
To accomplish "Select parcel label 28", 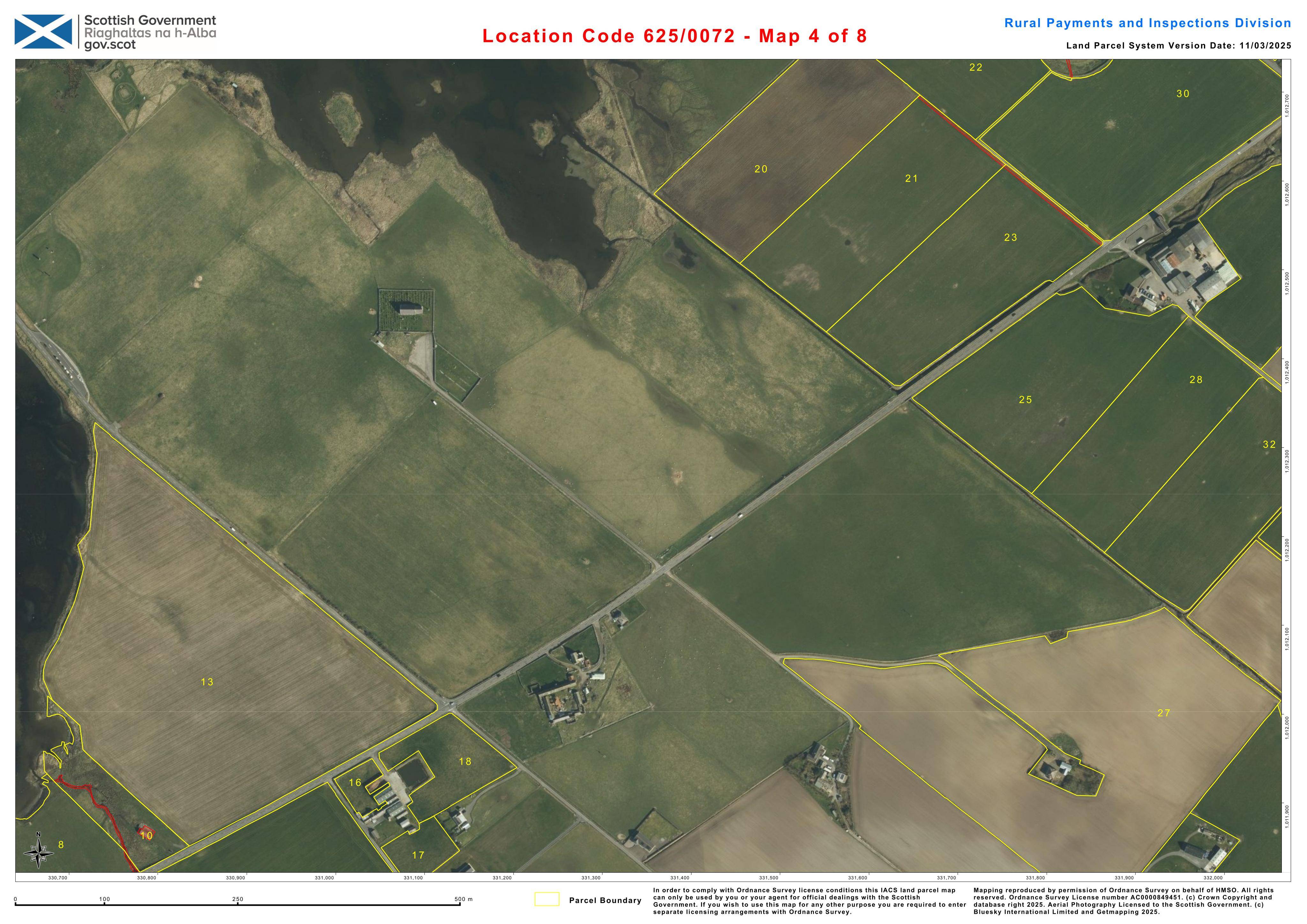I will pos(1196,380).
